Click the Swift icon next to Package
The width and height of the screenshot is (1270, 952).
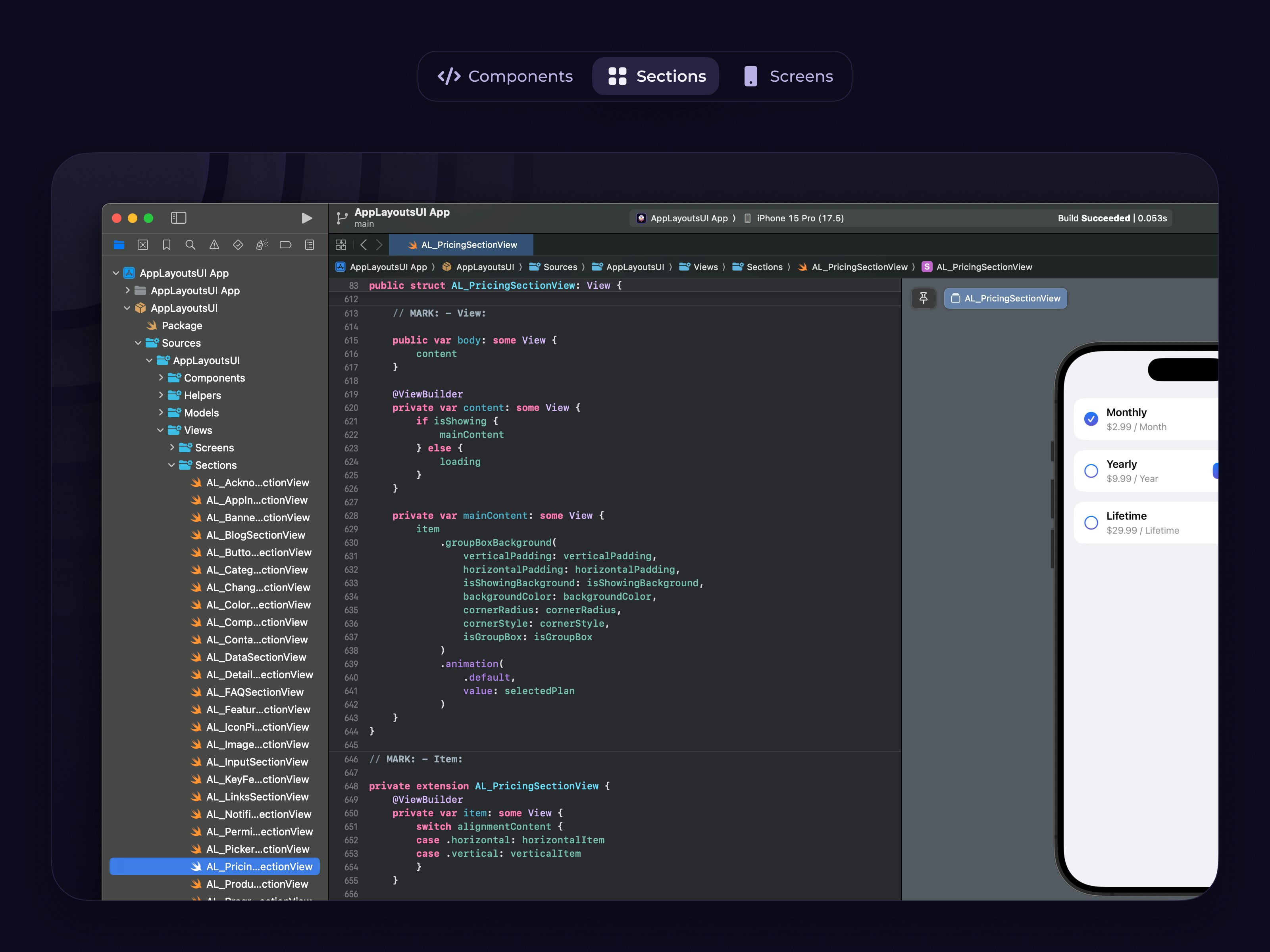[x=152, y=325]
